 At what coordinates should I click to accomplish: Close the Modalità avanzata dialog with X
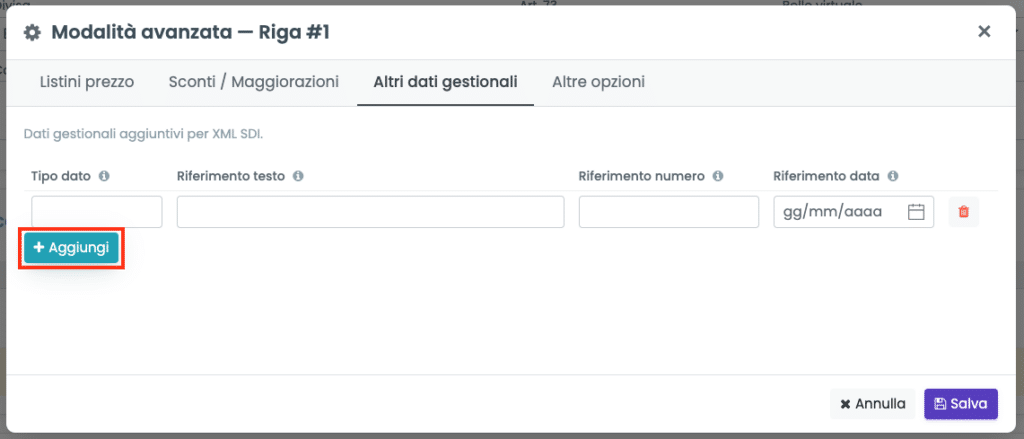point(984,31)
